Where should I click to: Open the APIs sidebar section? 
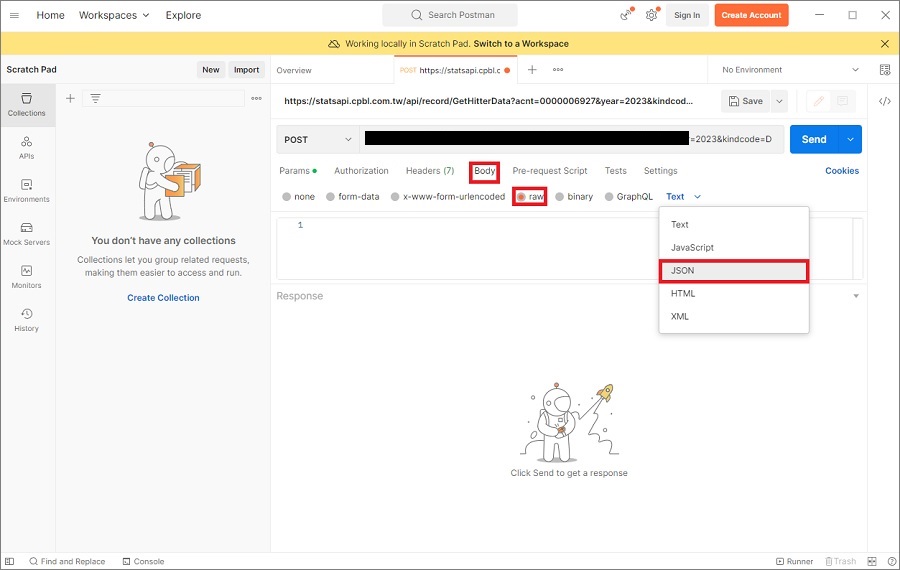pos(27,147)
